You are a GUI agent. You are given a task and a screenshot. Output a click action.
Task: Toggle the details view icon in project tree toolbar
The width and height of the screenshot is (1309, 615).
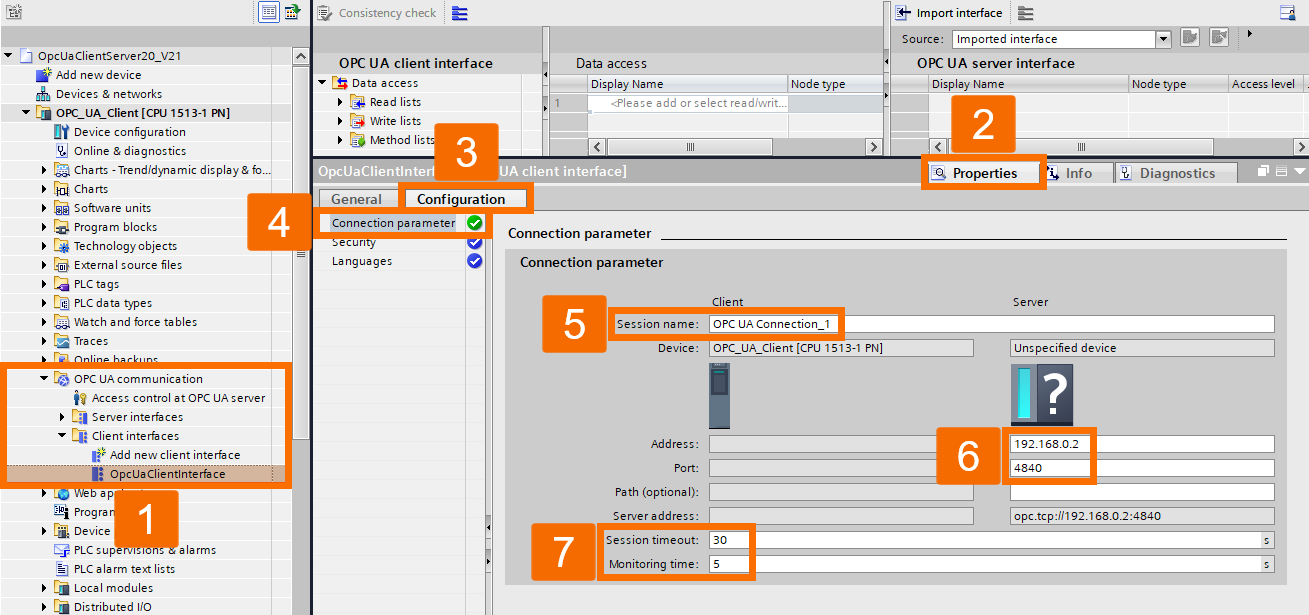(268, 12)
